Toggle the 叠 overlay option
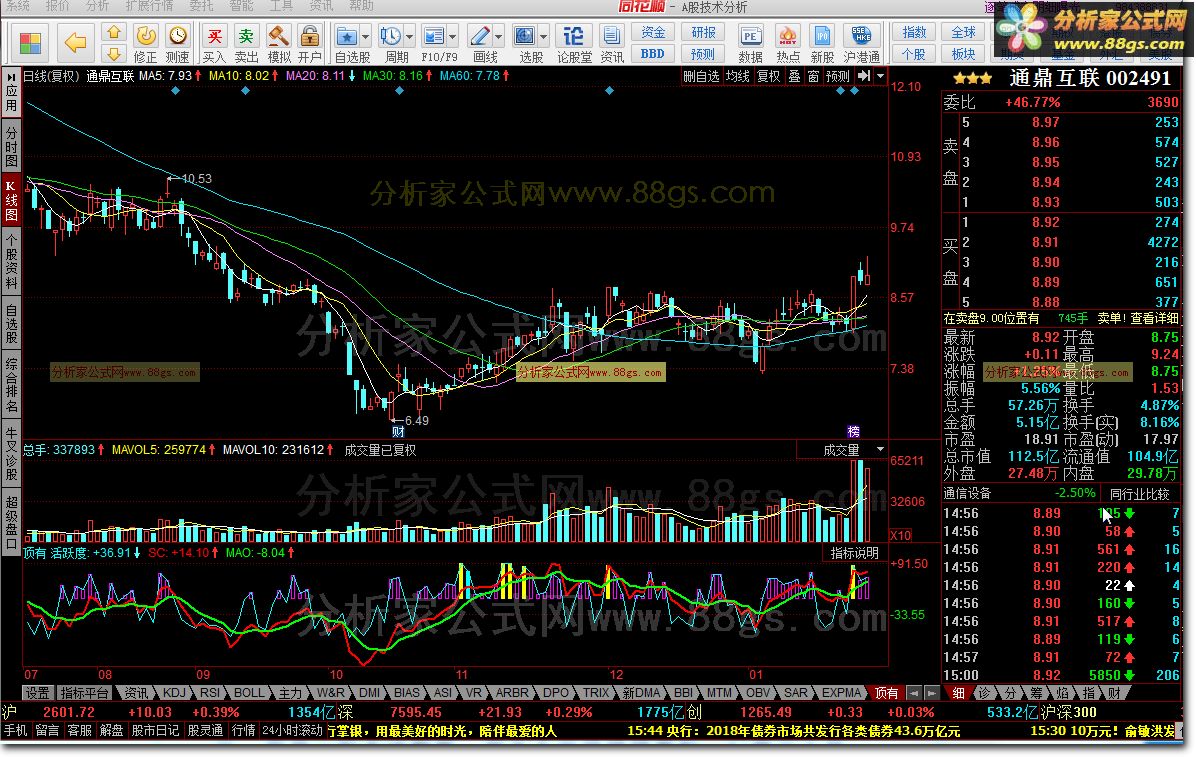The height and width of the screenshot is (757, 1196). click(795, 76)
